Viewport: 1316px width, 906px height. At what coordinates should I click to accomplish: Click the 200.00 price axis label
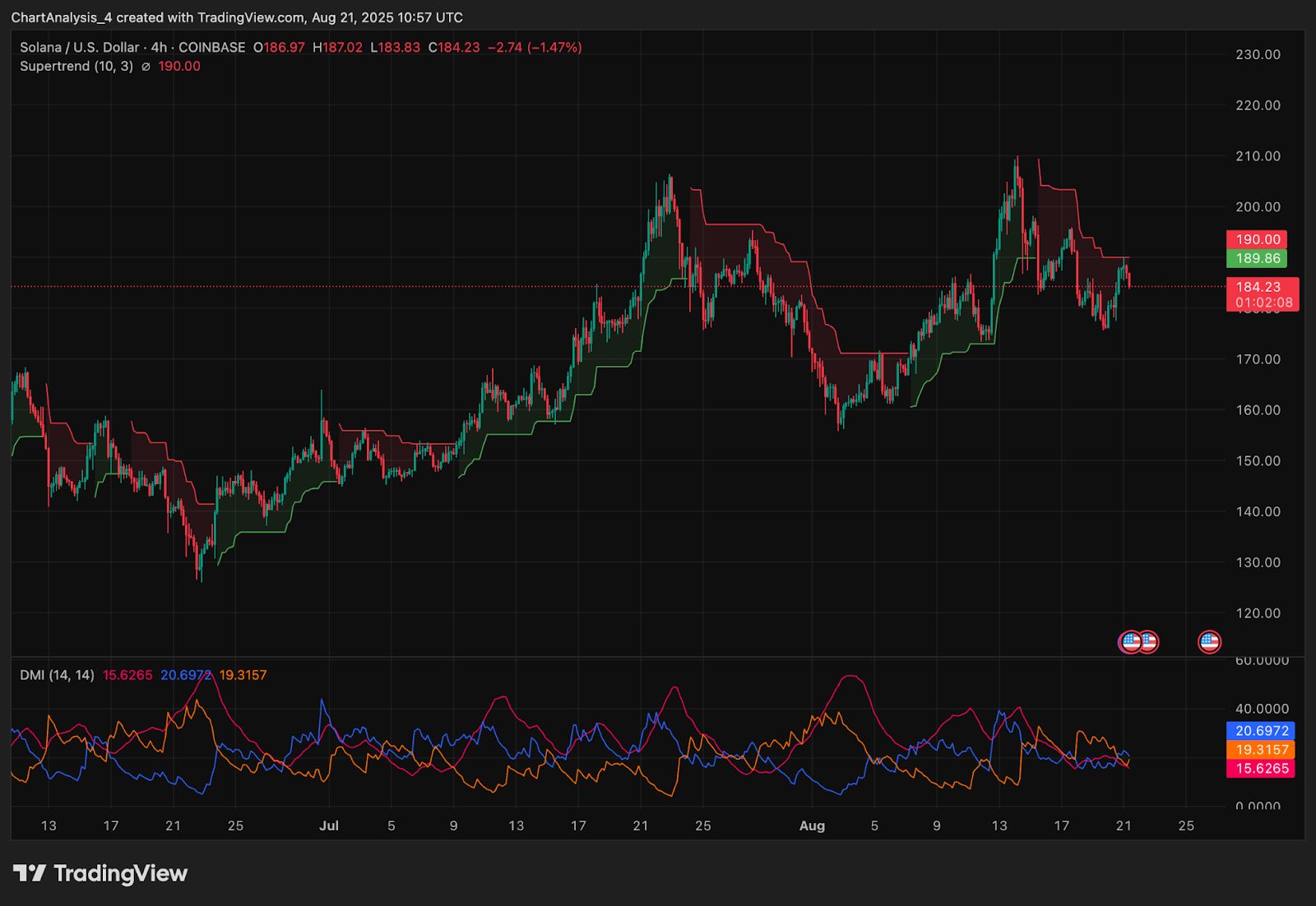click(x=1258, y=207)
